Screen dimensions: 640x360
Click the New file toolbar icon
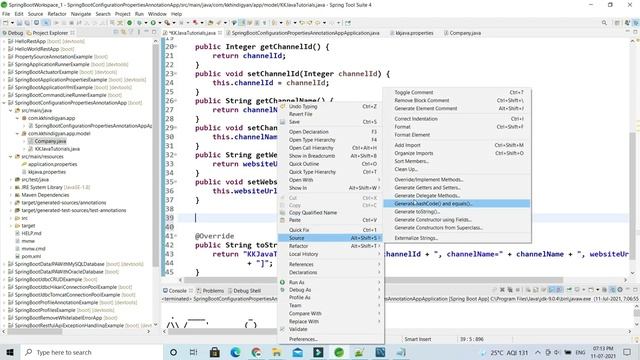6,23
